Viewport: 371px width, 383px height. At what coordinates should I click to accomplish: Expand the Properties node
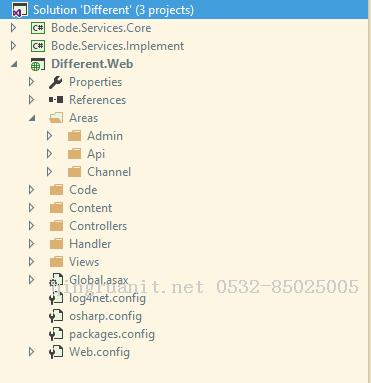click(x=31, y=82)
